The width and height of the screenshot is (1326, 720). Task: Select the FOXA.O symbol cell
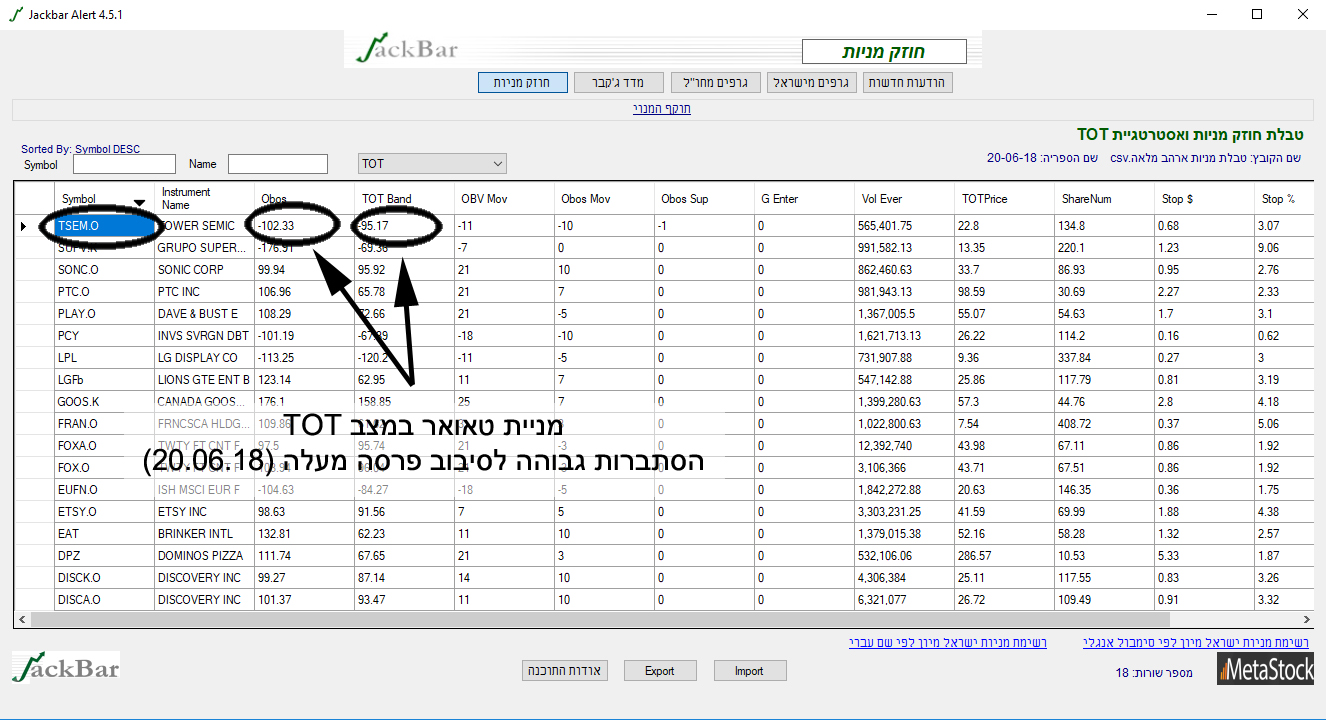[104, 446]
